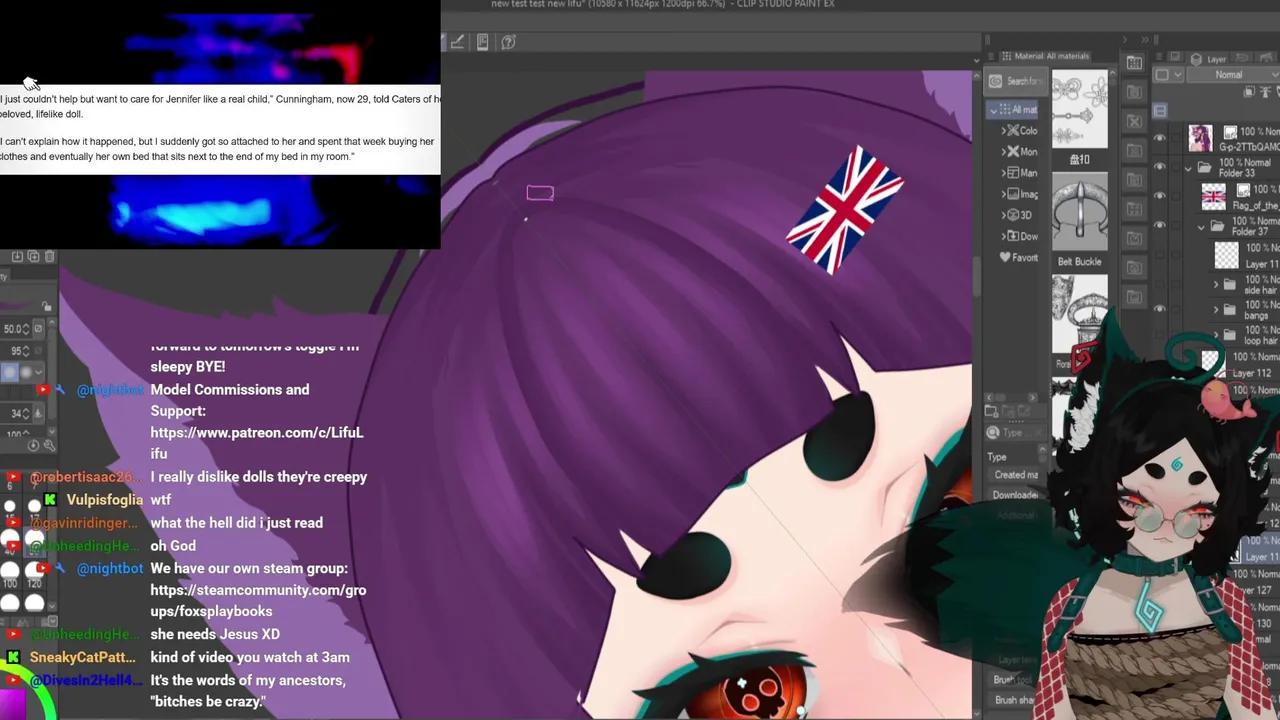Open the sixth folder icon in dock column

[x=1134, y=209]
